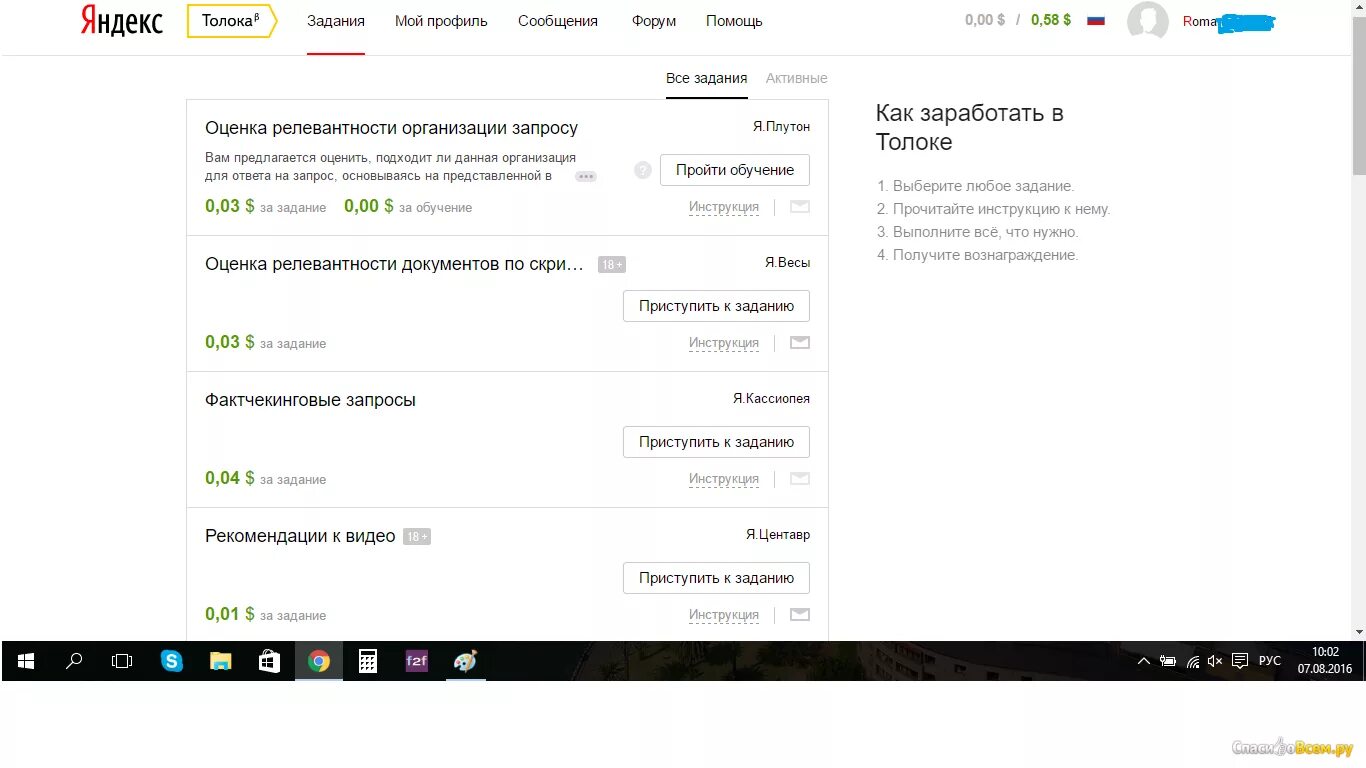Open the Windows Start menu
This screenshot has width=1366, height=768.
point(26,661)
